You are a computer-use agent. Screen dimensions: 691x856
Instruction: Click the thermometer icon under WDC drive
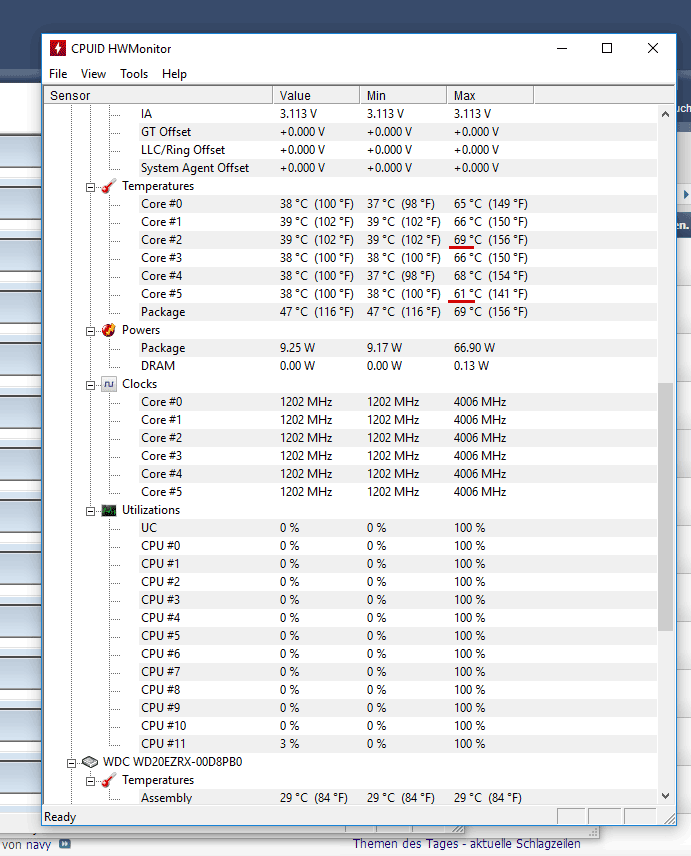(109, 780)
